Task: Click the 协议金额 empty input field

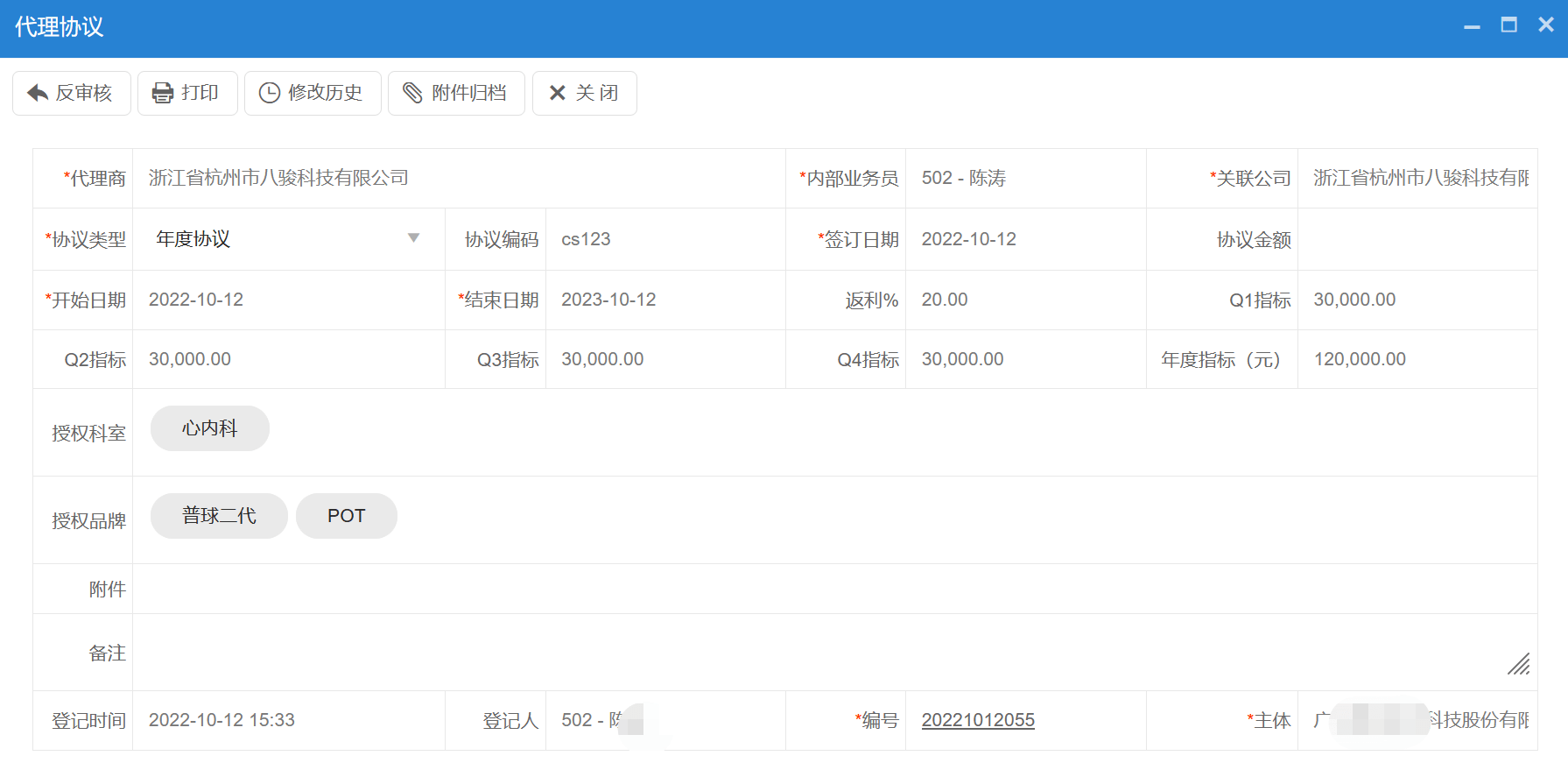Action: click(1417, 239)
